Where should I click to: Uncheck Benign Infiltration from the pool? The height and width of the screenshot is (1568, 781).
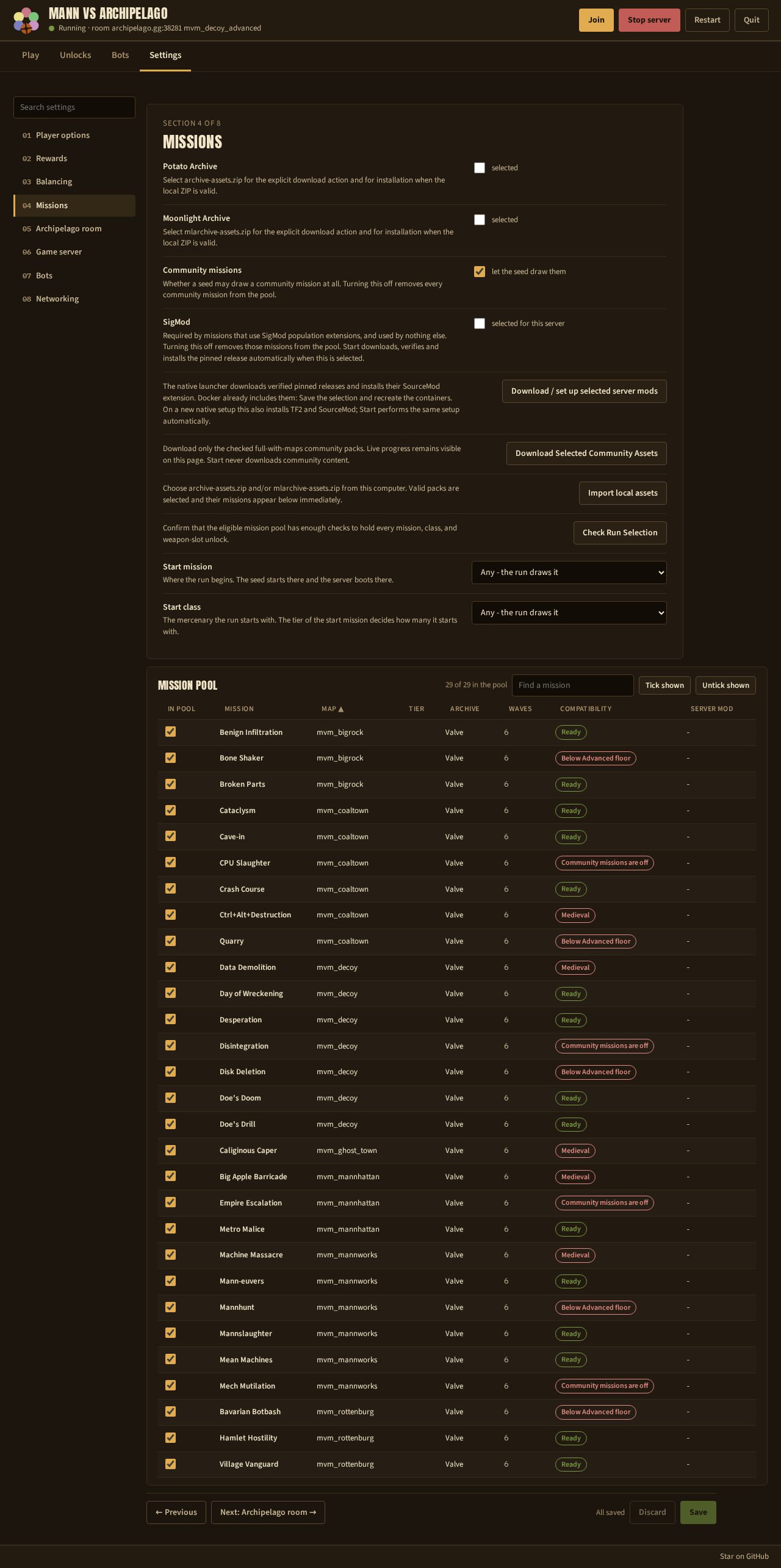click(x=171, y=732)
